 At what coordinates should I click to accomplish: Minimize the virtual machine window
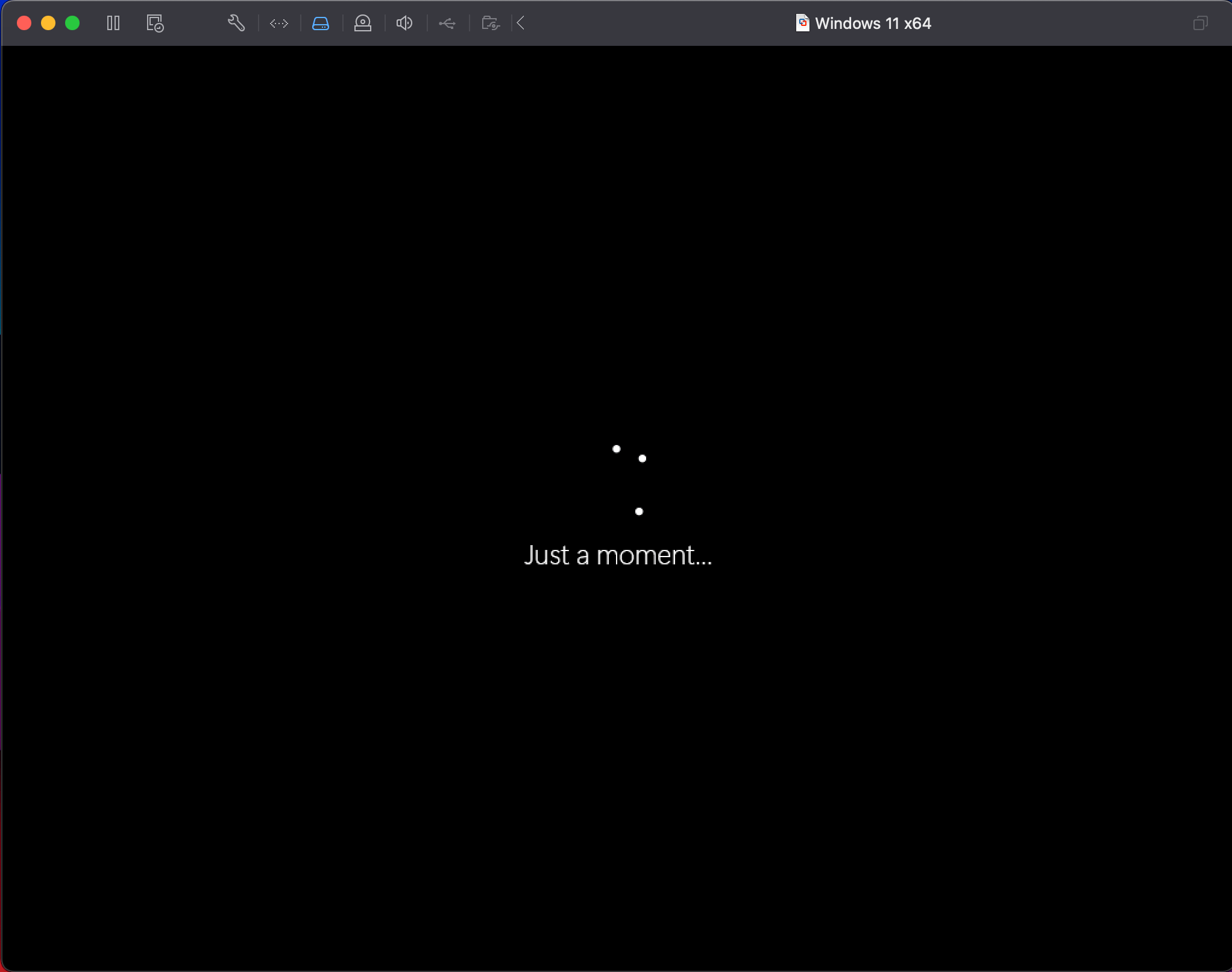coord(48,24)
